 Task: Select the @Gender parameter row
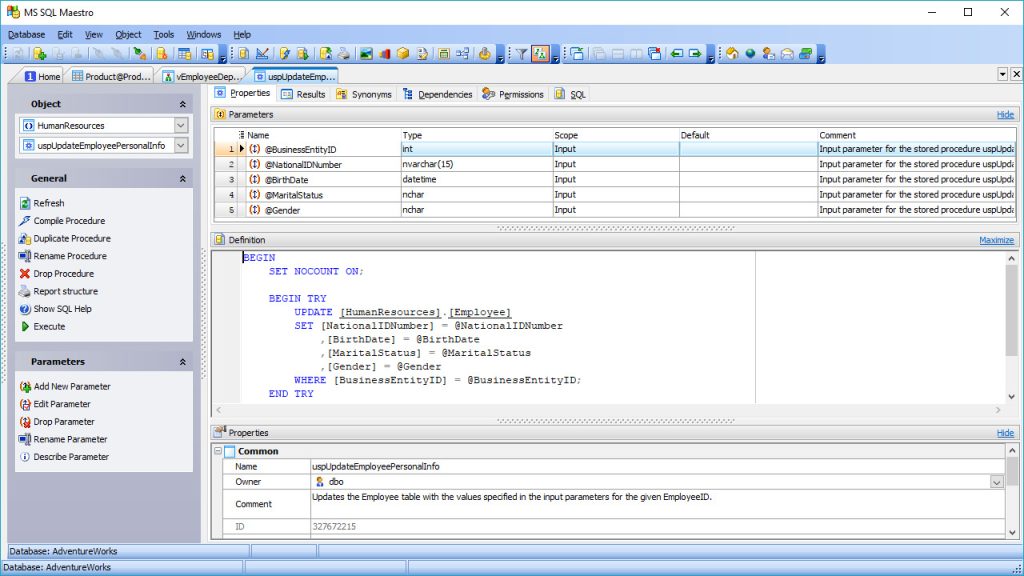pos(300,209)
